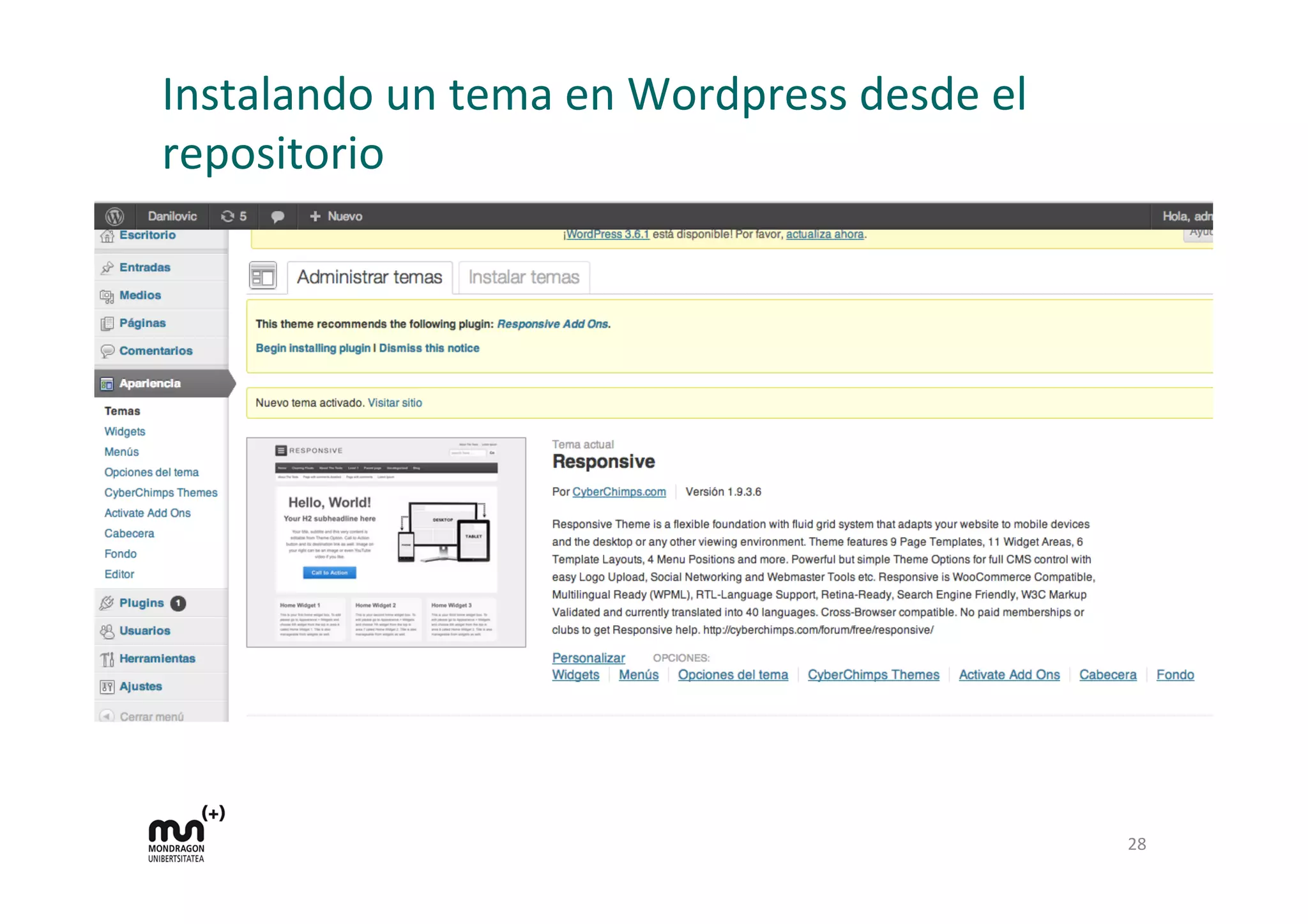Select Menús in Apariencia submenu
Screen dimensions: 1308x924
[121, 452]
